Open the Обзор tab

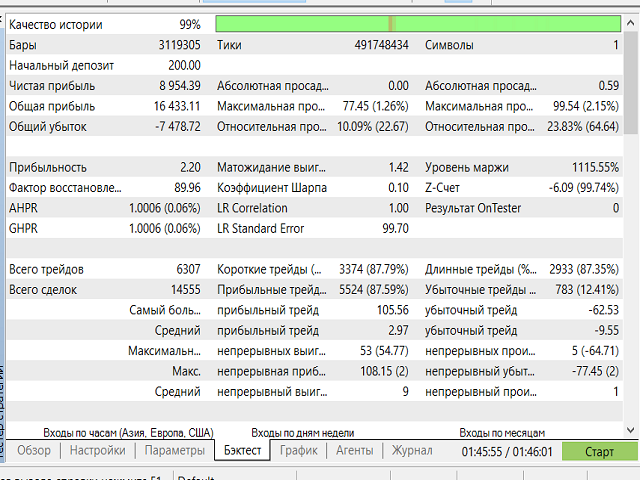click(x=34, y=450)
